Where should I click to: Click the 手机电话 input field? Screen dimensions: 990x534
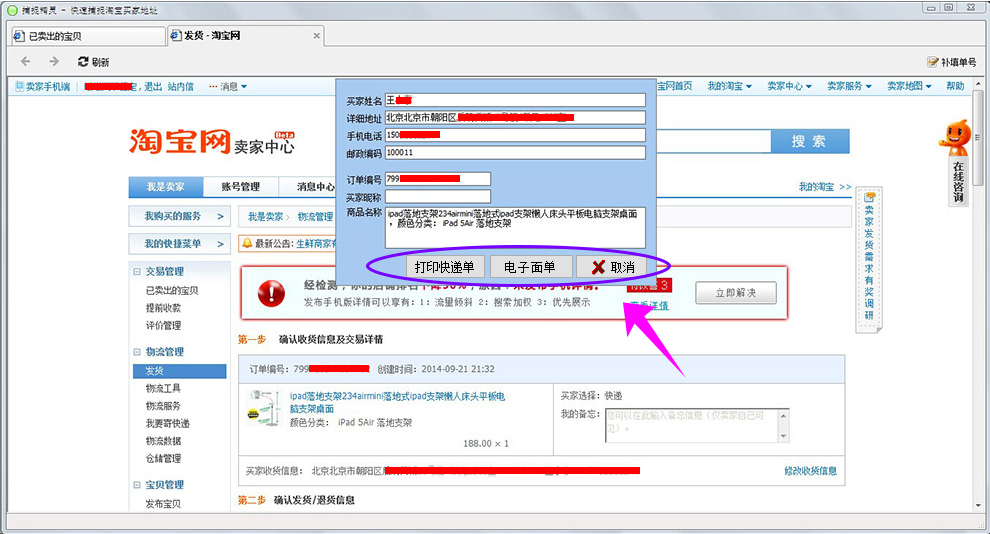(515, 135)
